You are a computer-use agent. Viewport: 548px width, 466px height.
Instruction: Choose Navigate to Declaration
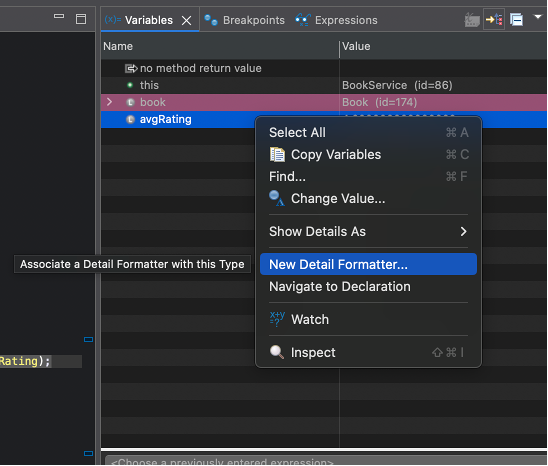coord(368,287)
